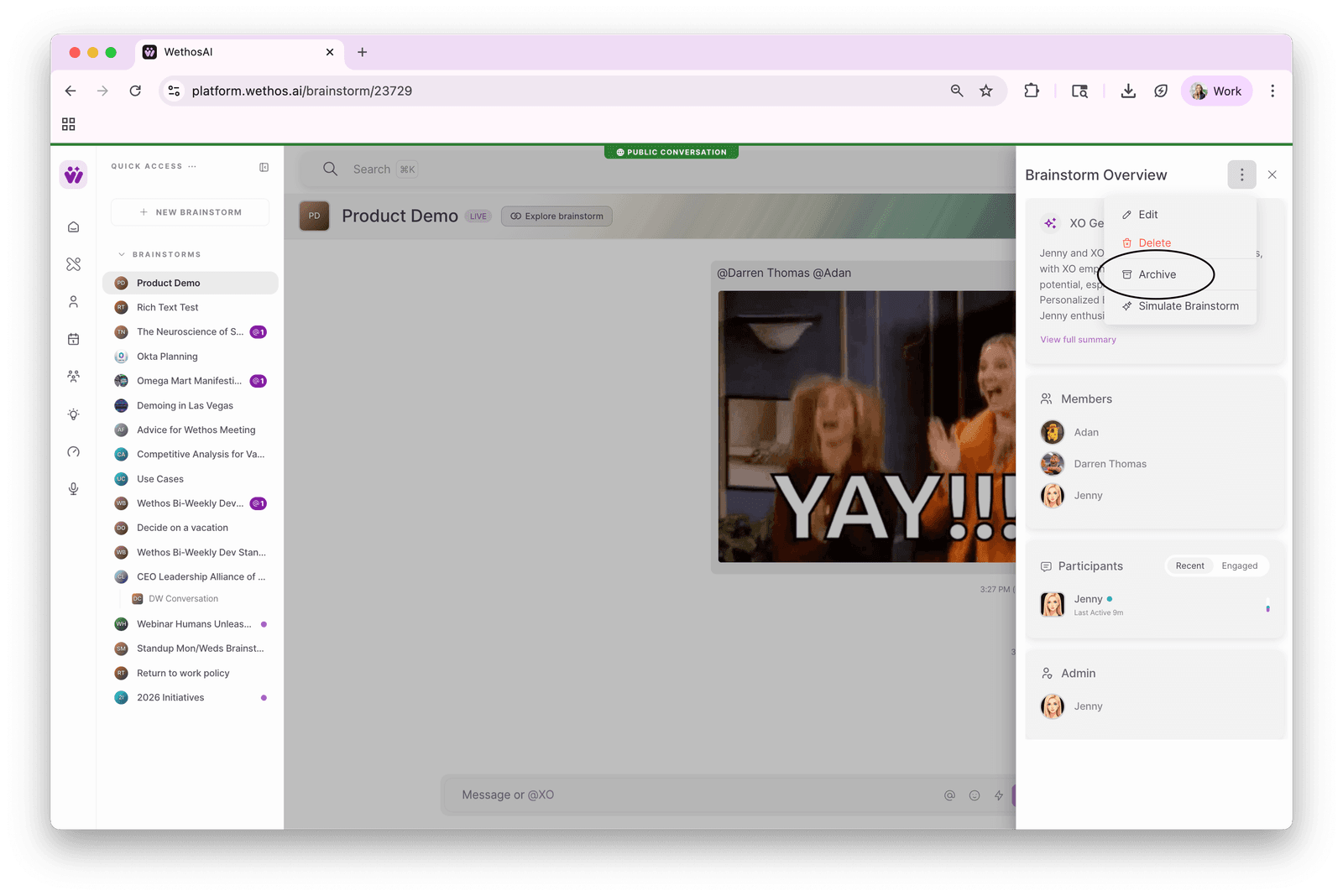This screenshot has height=896, width=1343.
Task: Close the WethosAI browser tab
Action: click(330, 52)
